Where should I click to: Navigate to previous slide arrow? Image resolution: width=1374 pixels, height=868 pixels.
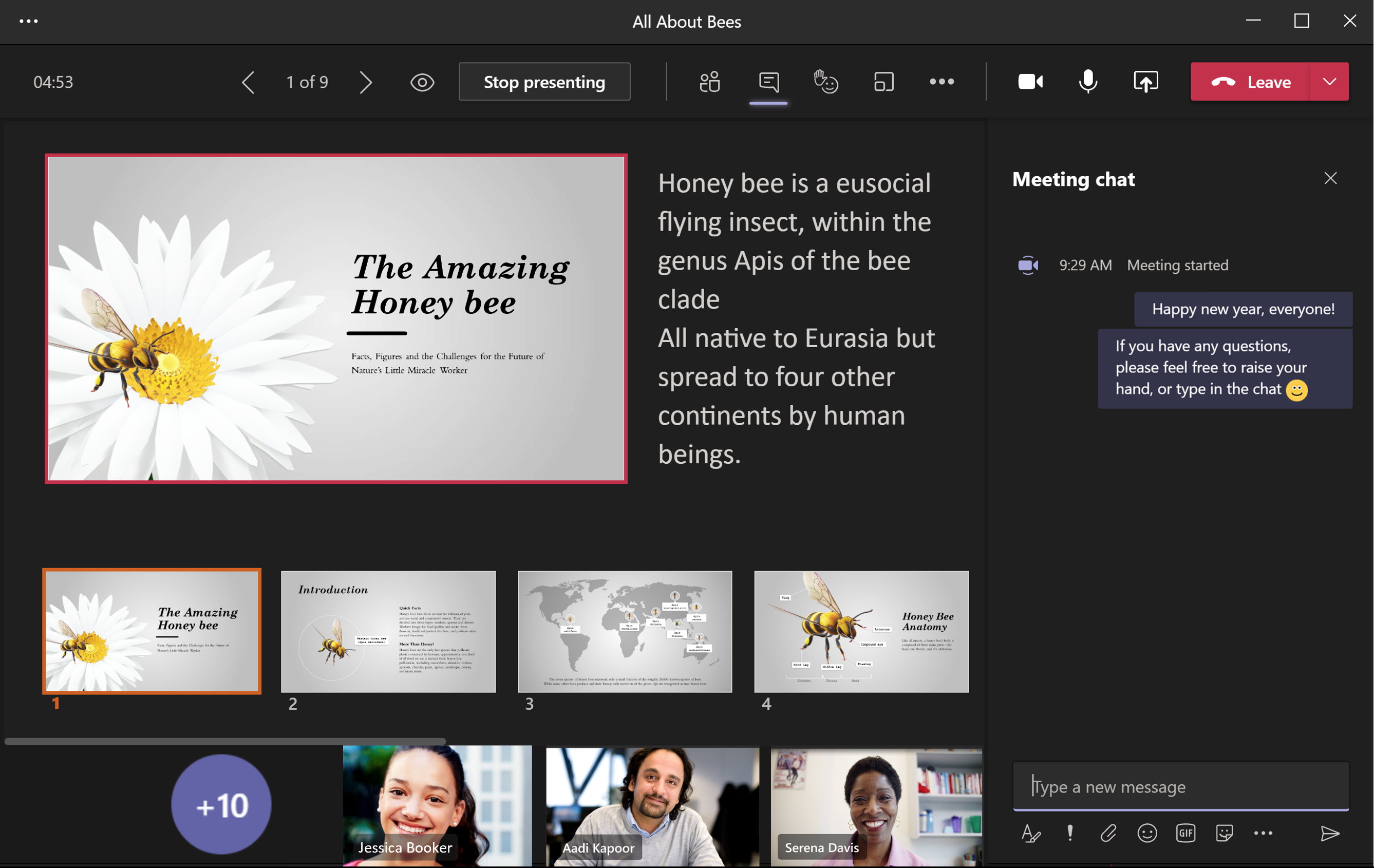click(x=248, y=81)
